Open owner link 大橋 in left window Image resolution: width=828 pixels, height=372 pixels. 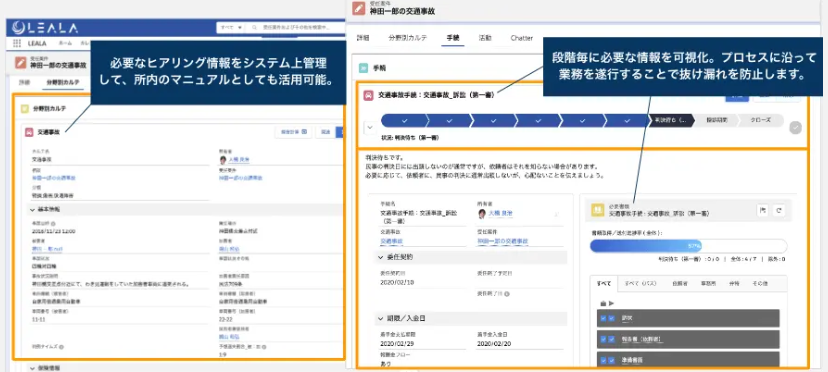click(x=239, y=159)
